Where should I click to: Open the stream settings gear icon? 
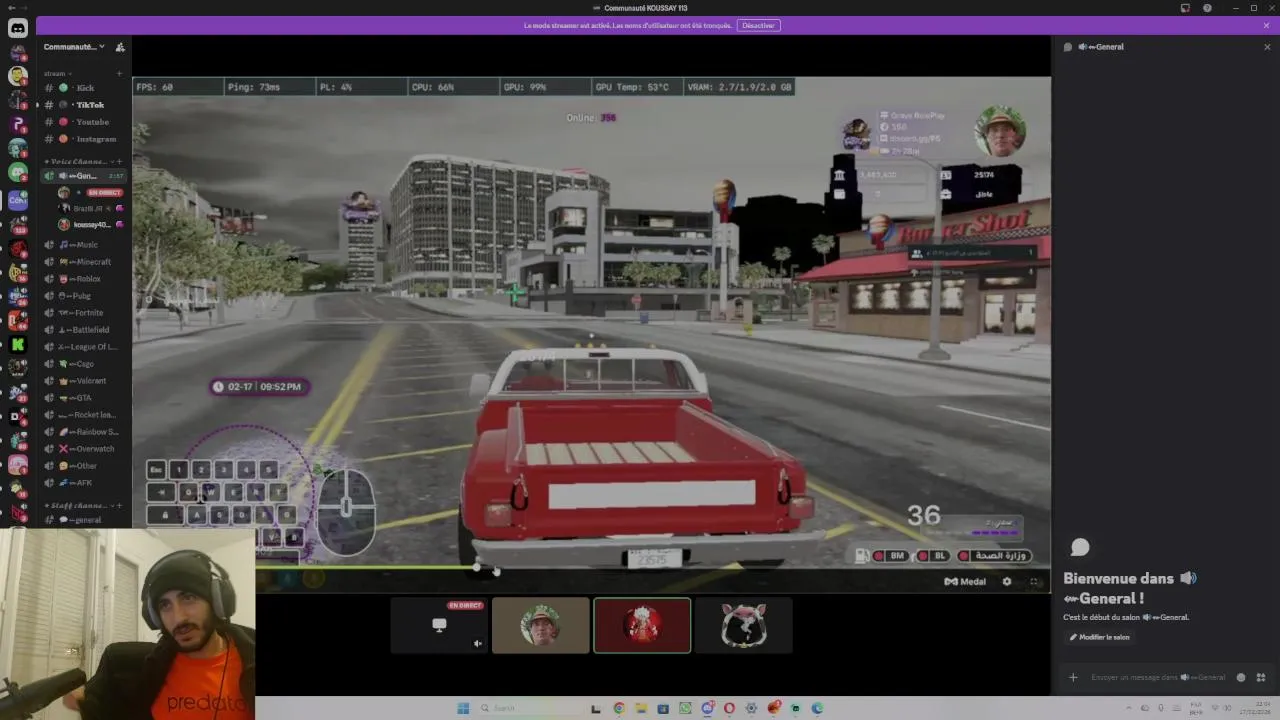point(1007,581)
